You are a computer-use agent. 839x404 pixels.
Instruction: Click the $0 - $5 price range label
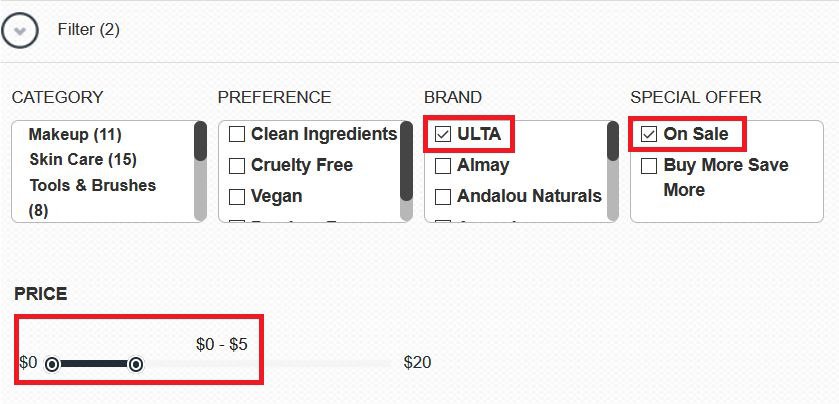click(221, 344)
